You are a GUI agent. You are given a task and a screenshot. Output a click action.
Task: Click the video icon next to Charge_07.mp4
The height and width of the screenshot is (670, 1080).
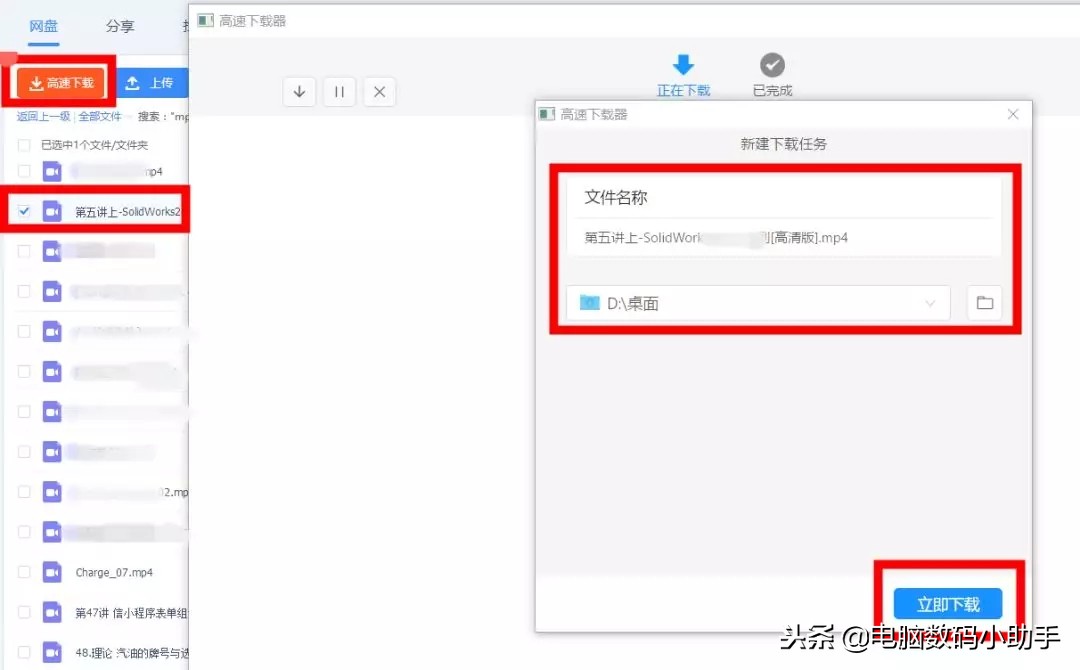click(52, 572)
